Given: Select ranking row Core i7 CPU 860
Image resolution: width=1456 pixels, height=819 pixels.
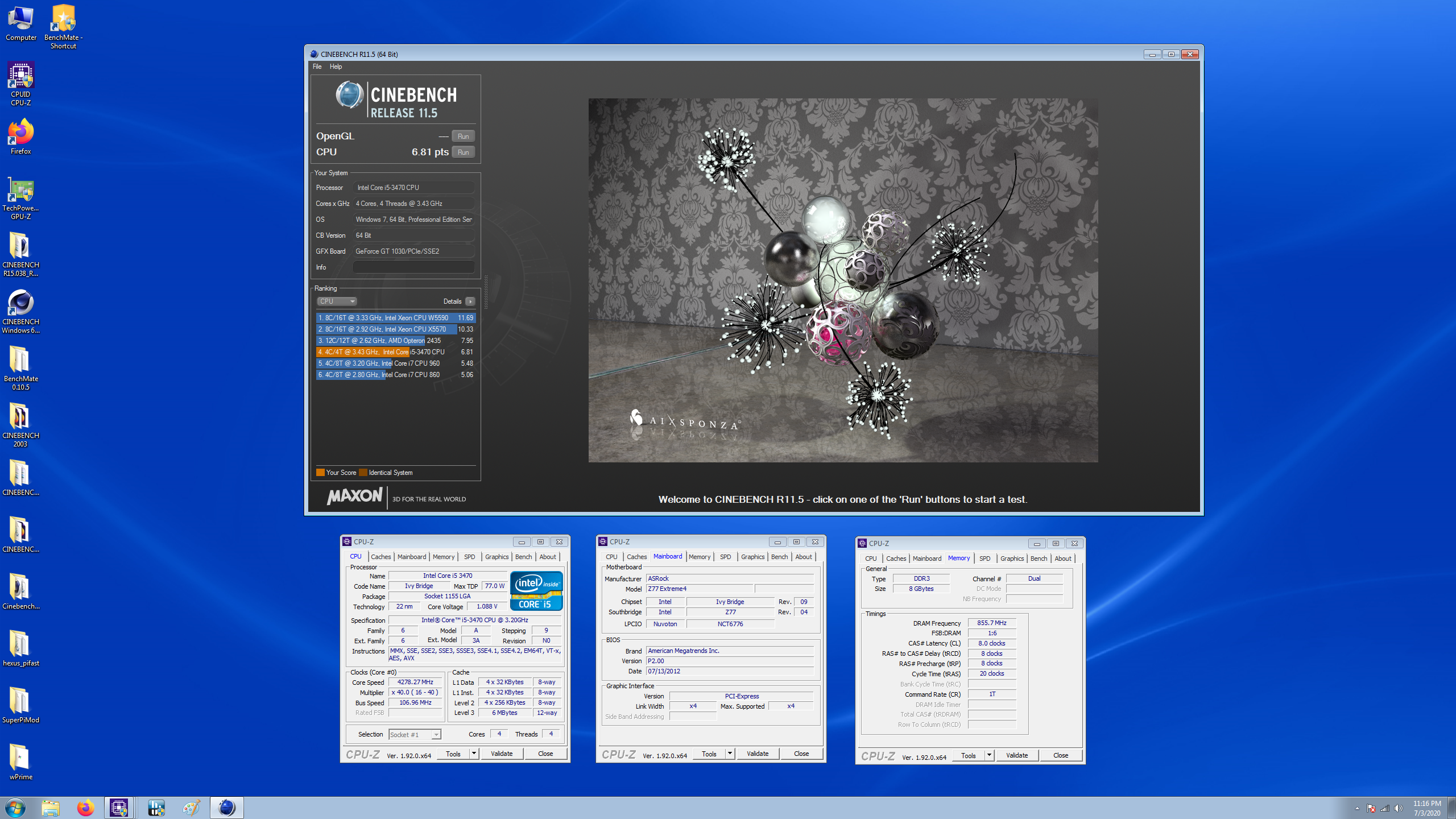Looking at the screenshot, I should (396, 375).
